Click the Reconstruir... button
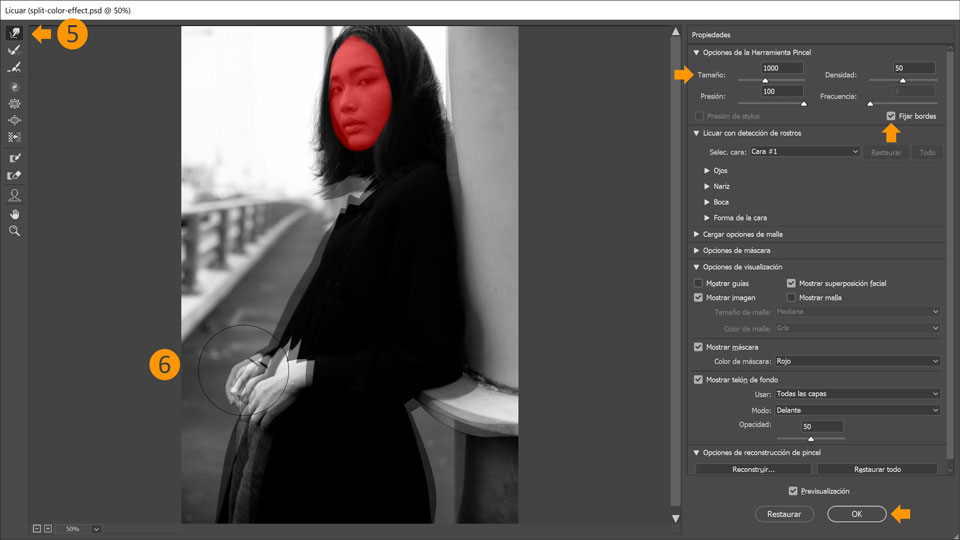The height and width of the screenshot is (540, 960). pyautogui.click(x=753, y=470)
